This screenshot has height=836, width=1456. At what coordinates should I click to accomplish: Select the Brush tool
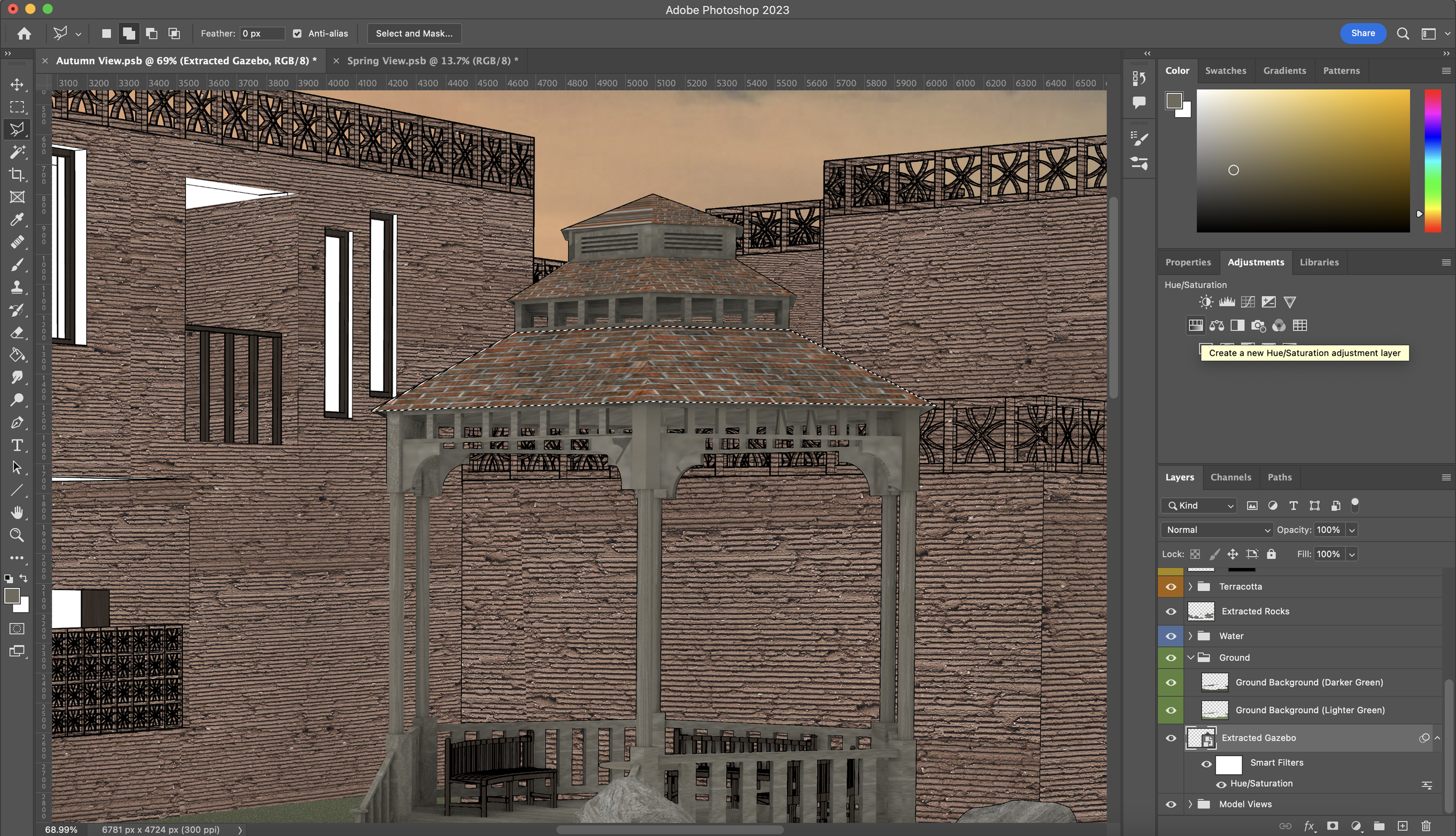[x=17, y=265]
